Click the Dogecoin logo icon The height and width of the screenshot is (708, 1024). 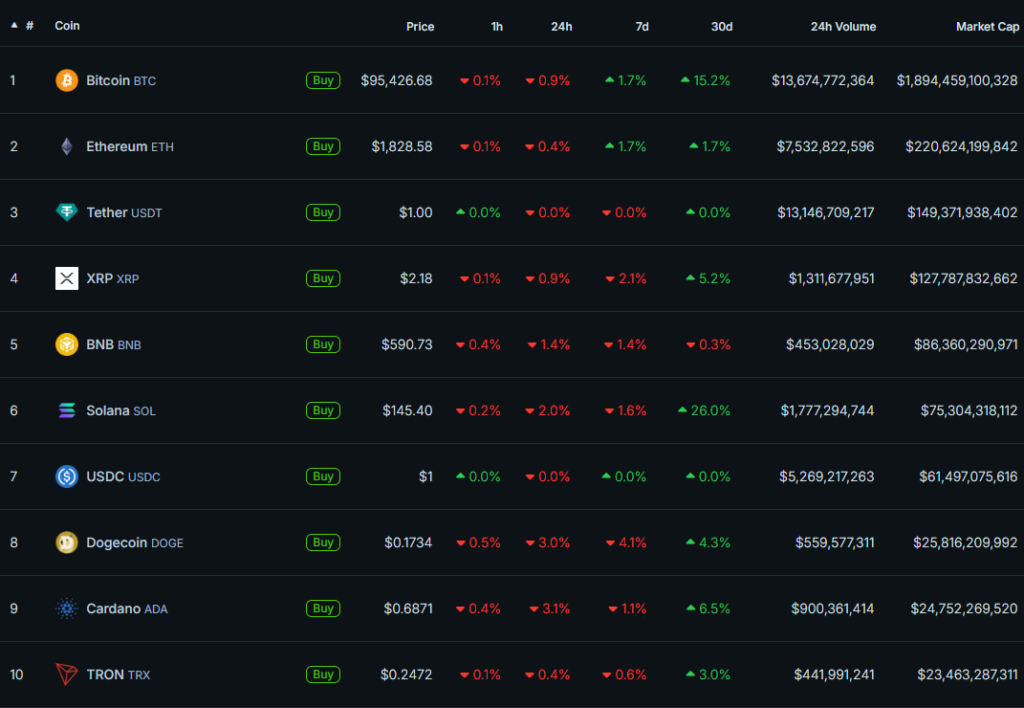(x=67, y=542)
